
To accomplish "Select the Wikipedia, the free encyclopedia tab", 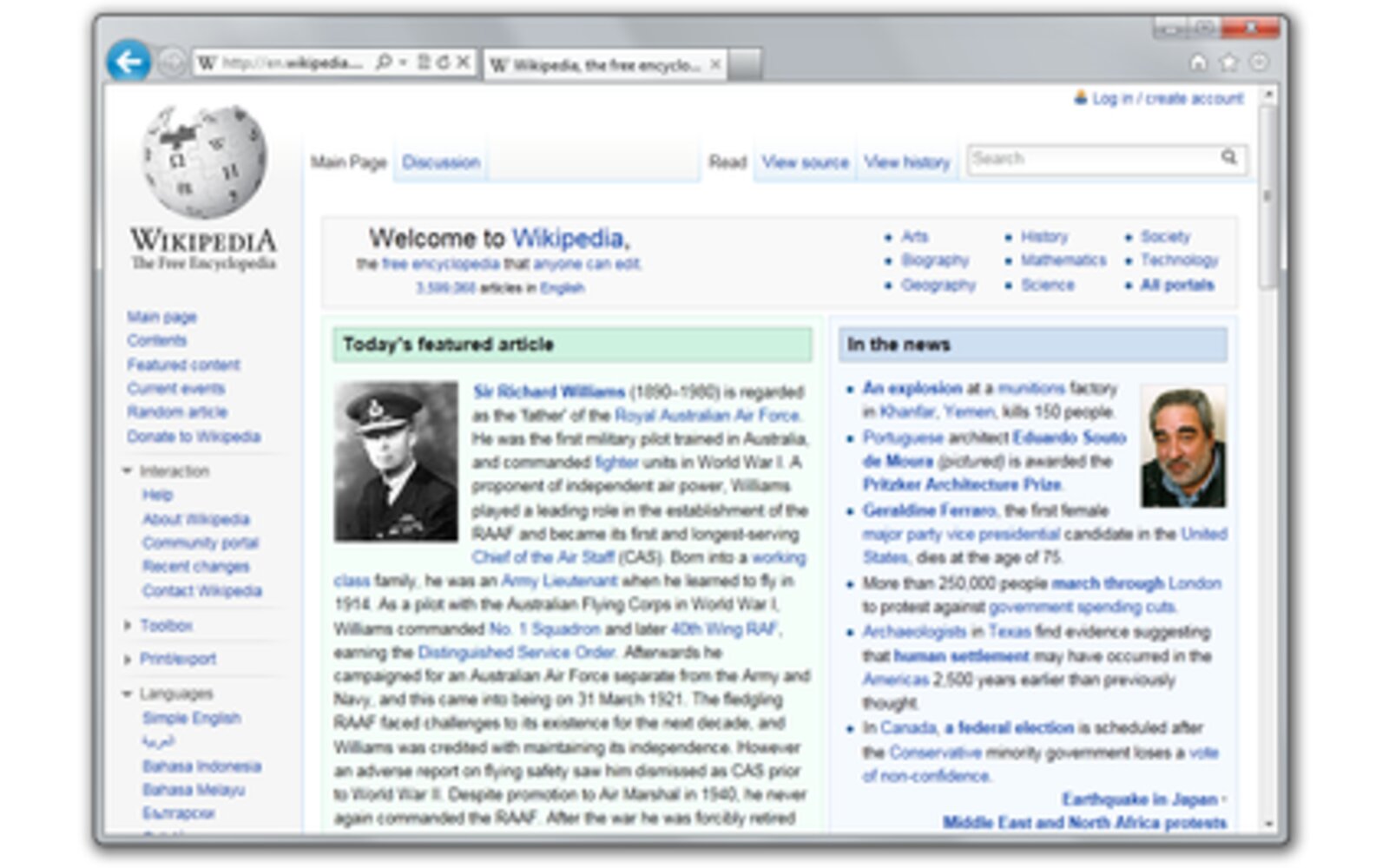I will [x=605, y=65].
